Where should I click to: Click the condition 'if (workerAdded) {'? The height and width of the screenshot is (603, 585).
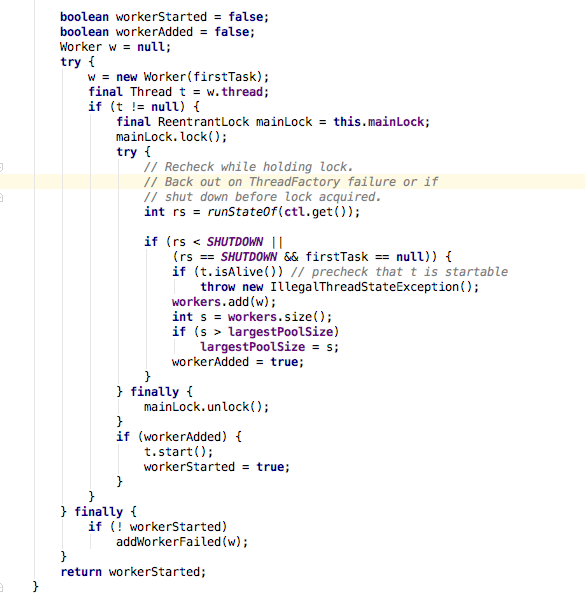[x=179, y=437]
